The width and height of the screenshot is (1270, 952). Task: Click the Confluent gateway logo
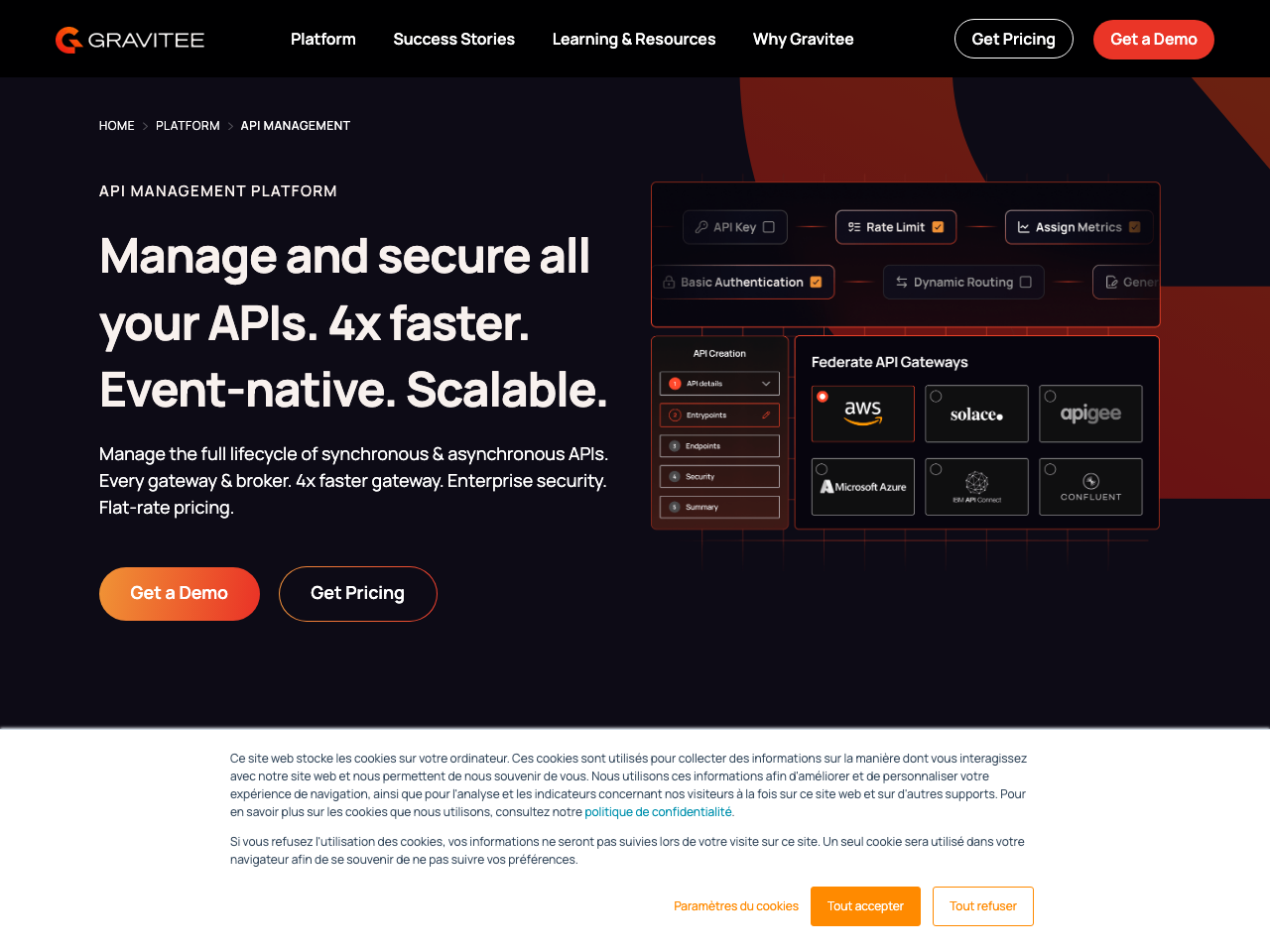[1090, 487]
